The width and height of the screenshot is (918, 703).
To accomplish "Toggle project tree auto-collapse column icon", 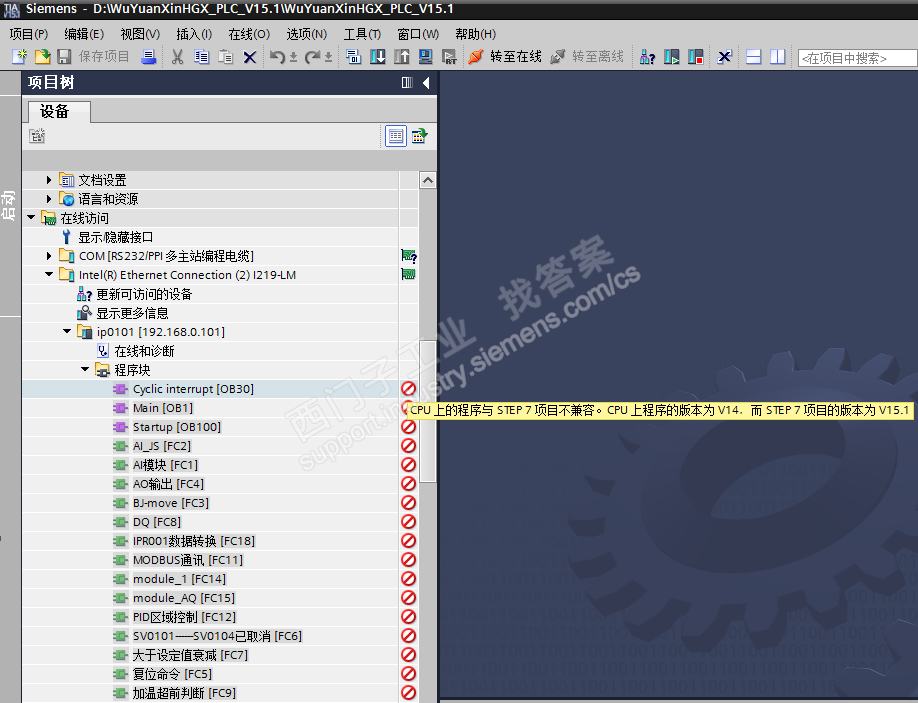I will click(407, 83).
